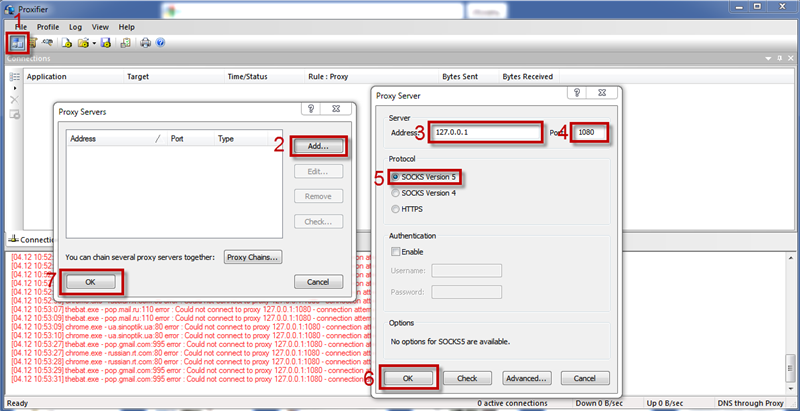Open the Profile menu
800x411 pixels.
coord(48,27)
